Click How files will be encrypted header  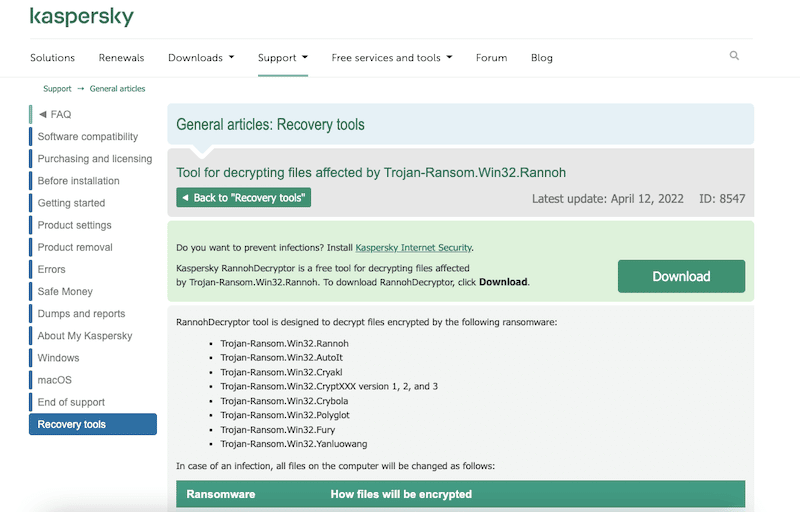click(401, 494)
